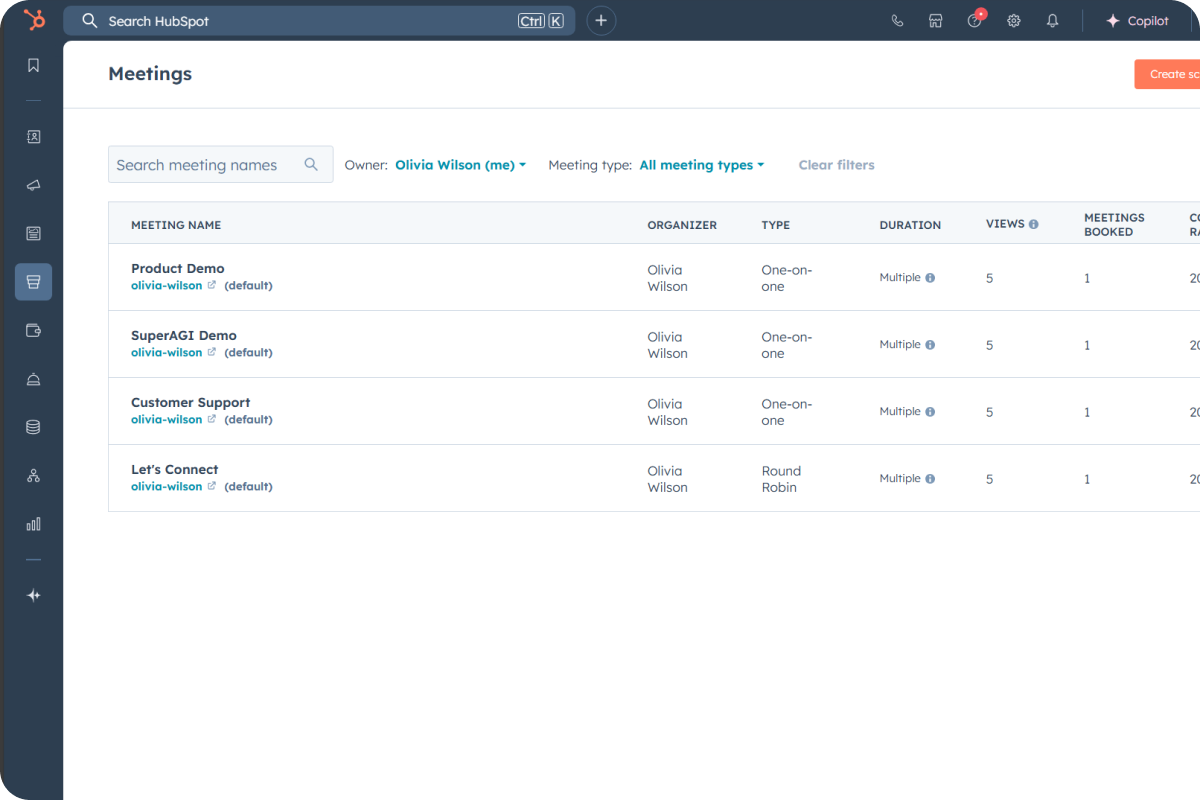
Task: Click the DURATION column header
Action: coord(910,225)
